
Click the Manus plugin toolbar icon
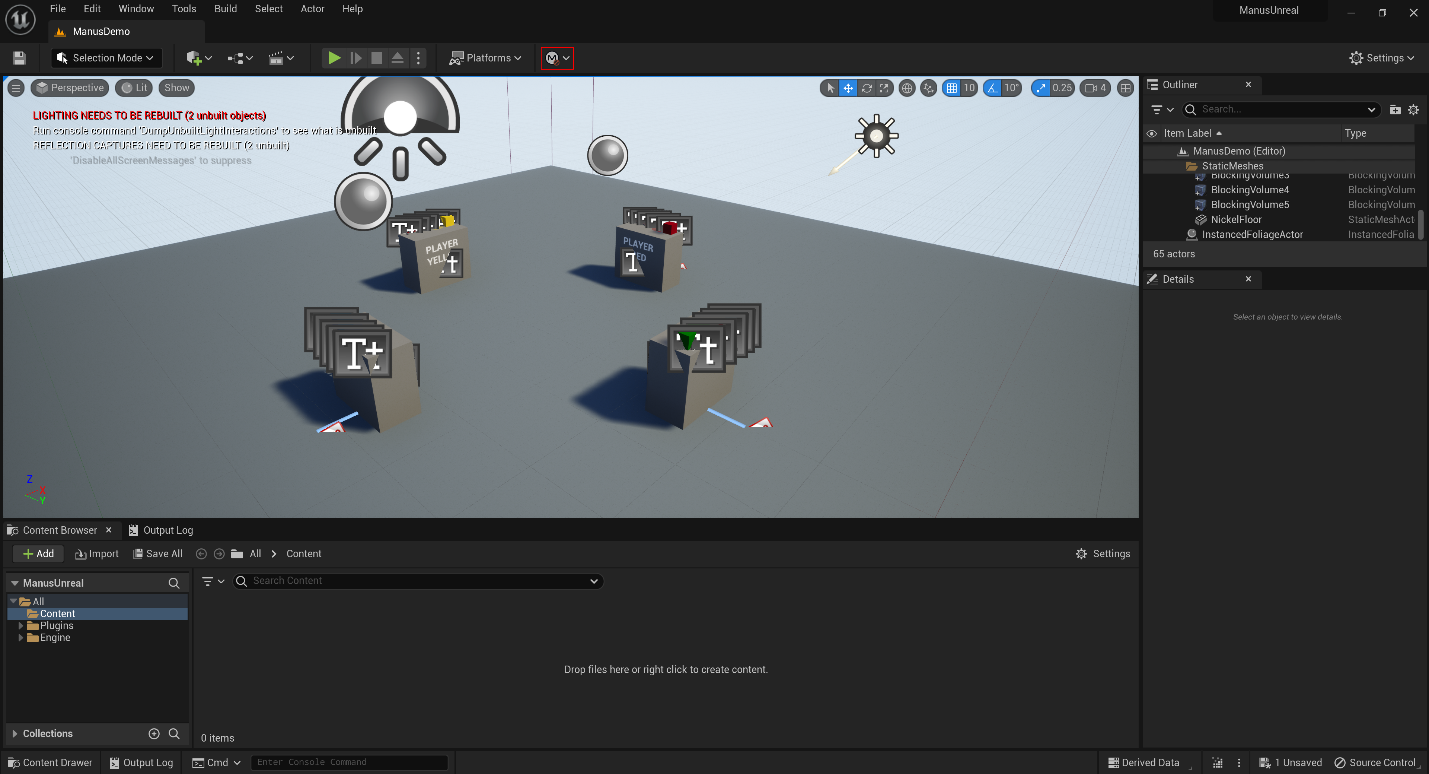[557, 58]
